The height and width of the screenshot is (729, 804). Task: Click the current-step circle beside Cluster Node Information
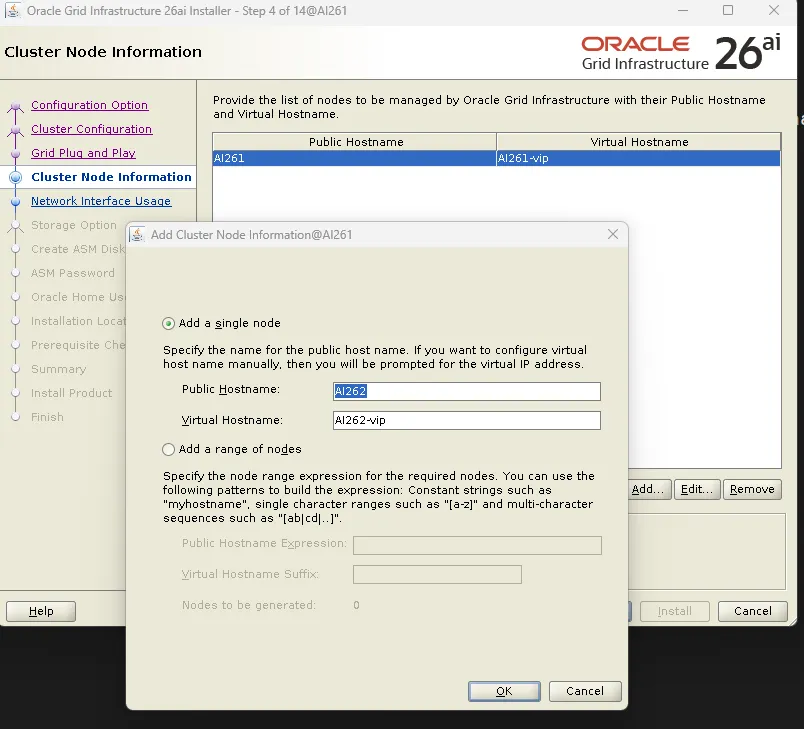[15, 177]
